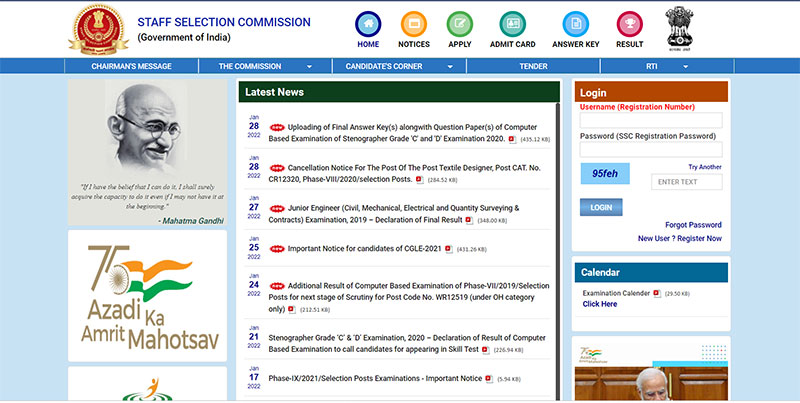Open Forgot Password link
The image size is (800, 403).
click(x=693, y=225)
